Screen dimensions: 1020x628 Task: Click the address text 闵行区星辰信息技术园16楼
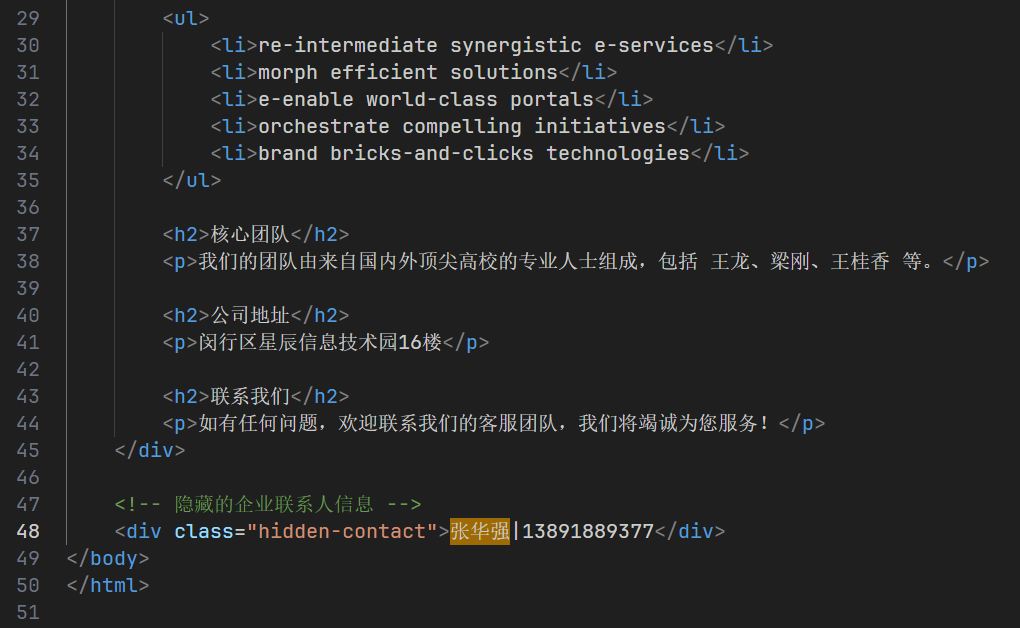click(x=320, y=342)
